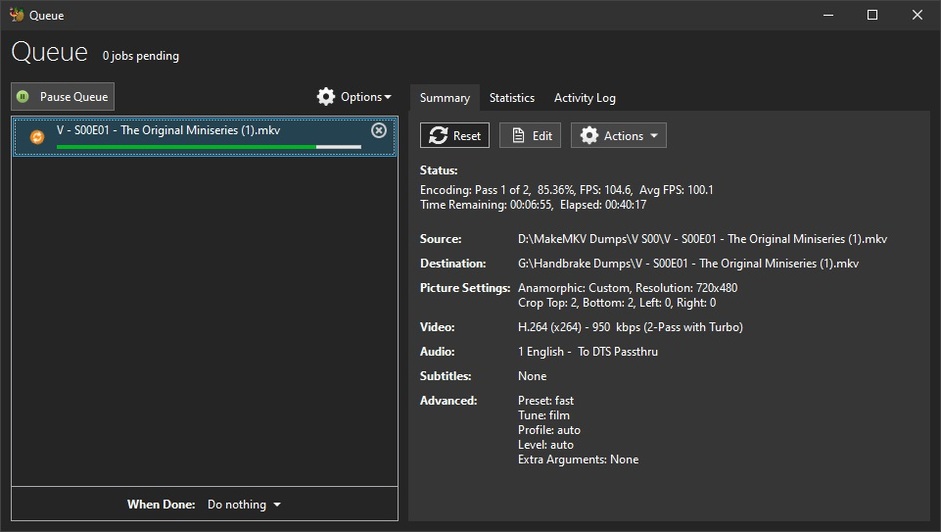Screen dimensions: 941x532
Task: Show the Activity Log tab
Action: [x=585, y=98]
